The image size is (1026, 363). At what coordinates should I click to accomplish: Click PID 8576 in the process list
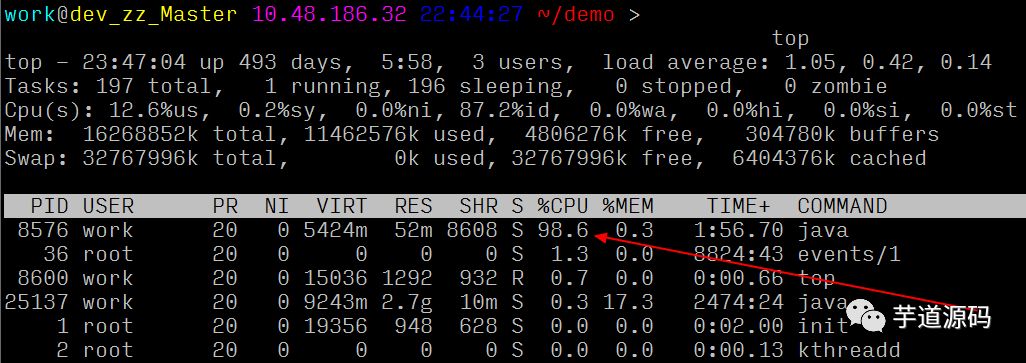tap(43, 230)
